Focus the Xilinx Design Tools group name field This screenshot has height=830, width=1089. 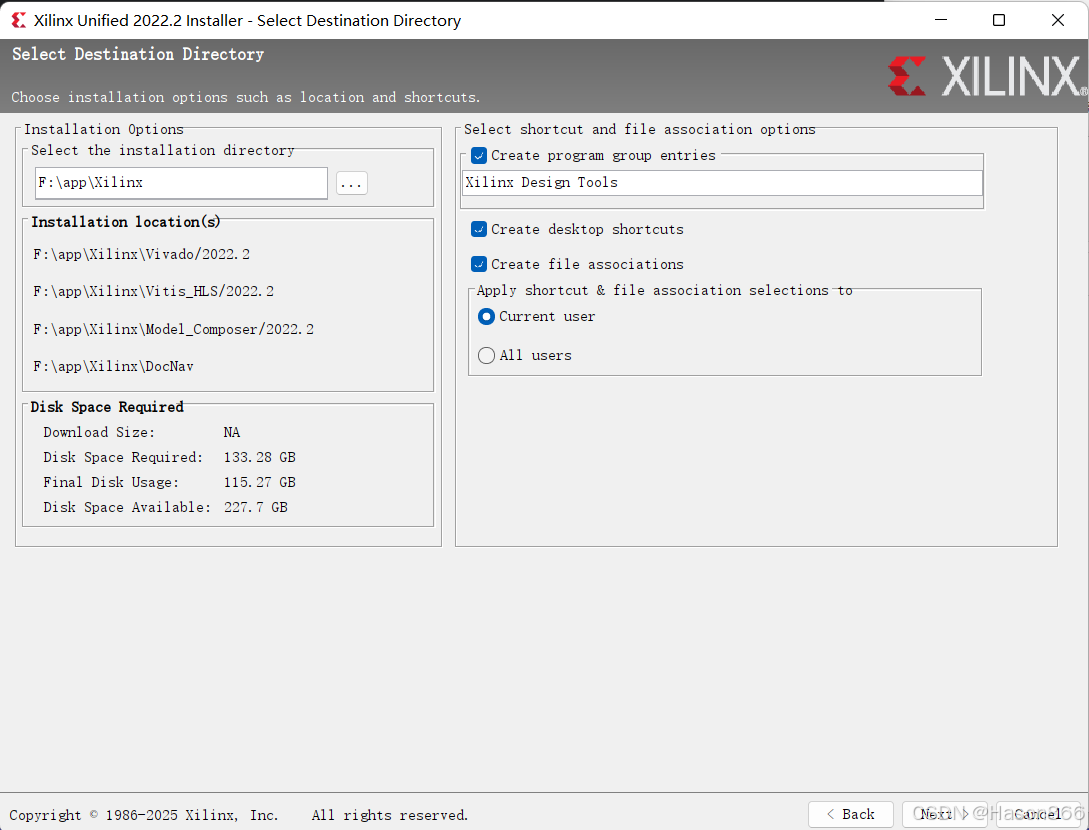tap(722, 183)
